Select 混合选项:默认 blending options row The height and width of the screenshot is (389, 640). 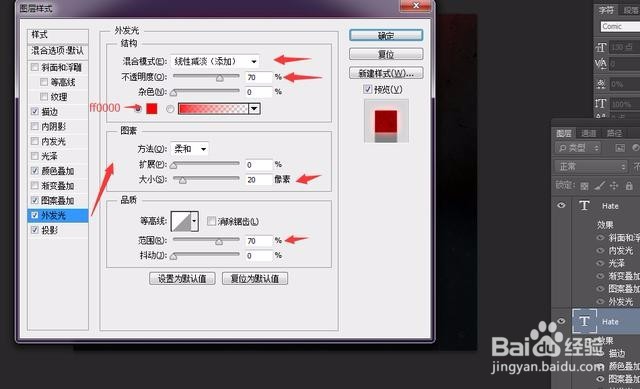coord(58,51)
